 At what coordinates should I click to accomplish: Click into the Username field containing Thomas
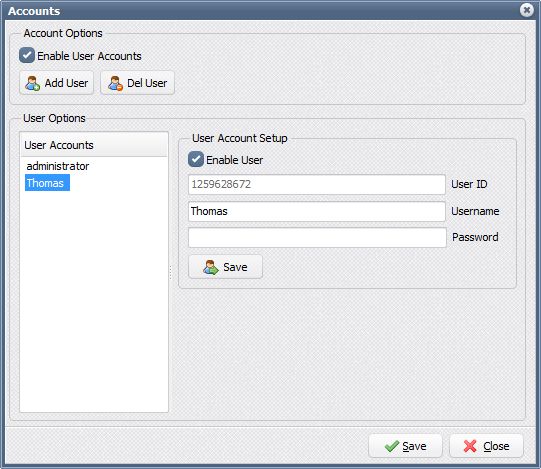[x=317, y=211]
